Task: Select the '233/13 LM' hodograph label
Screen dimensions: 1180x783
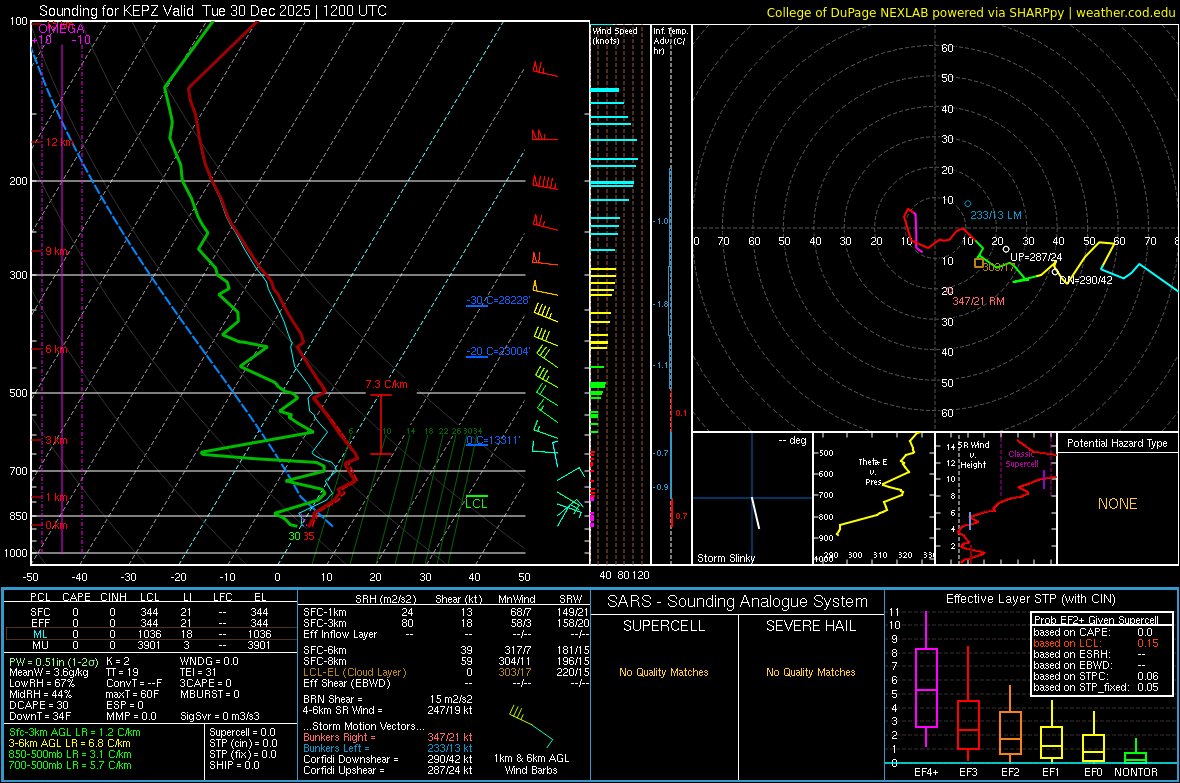Action: (x=996, y=215)
